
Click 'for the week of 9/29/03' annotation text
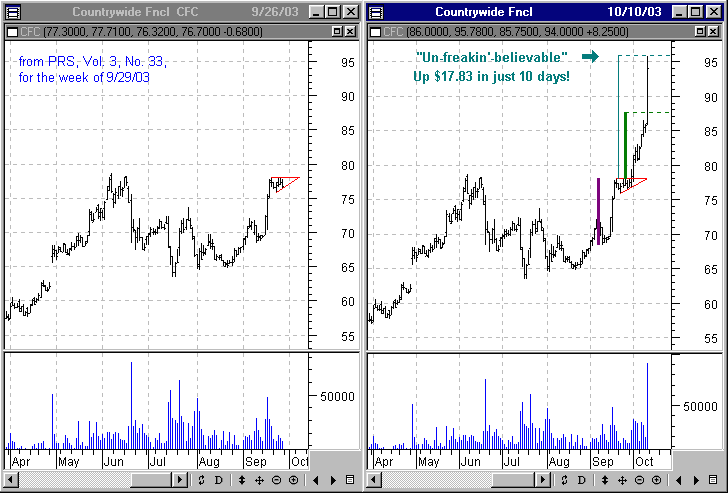[x=84, y=77]
